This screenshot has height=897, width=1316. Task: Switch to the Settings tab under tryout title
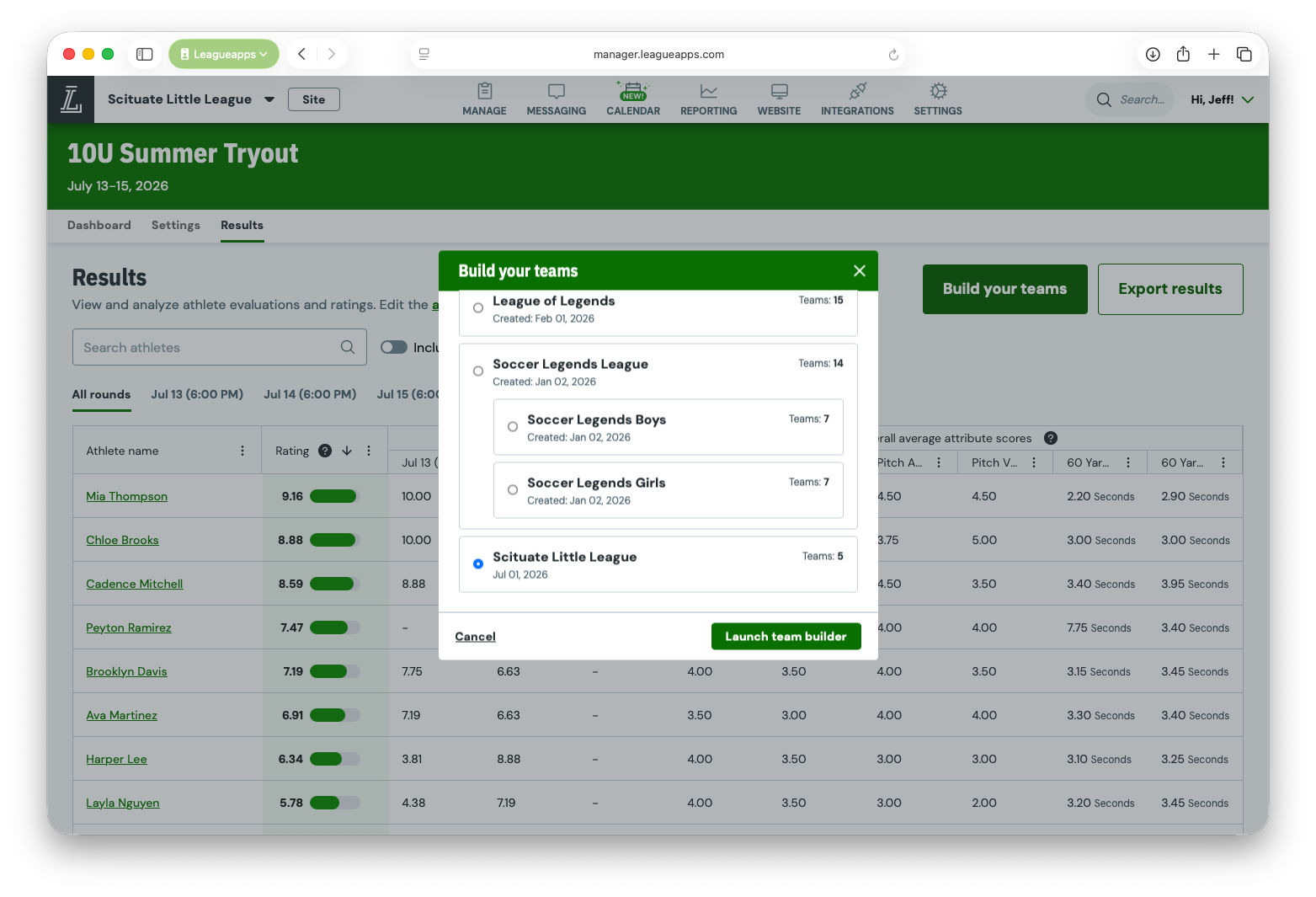point(176,225)
